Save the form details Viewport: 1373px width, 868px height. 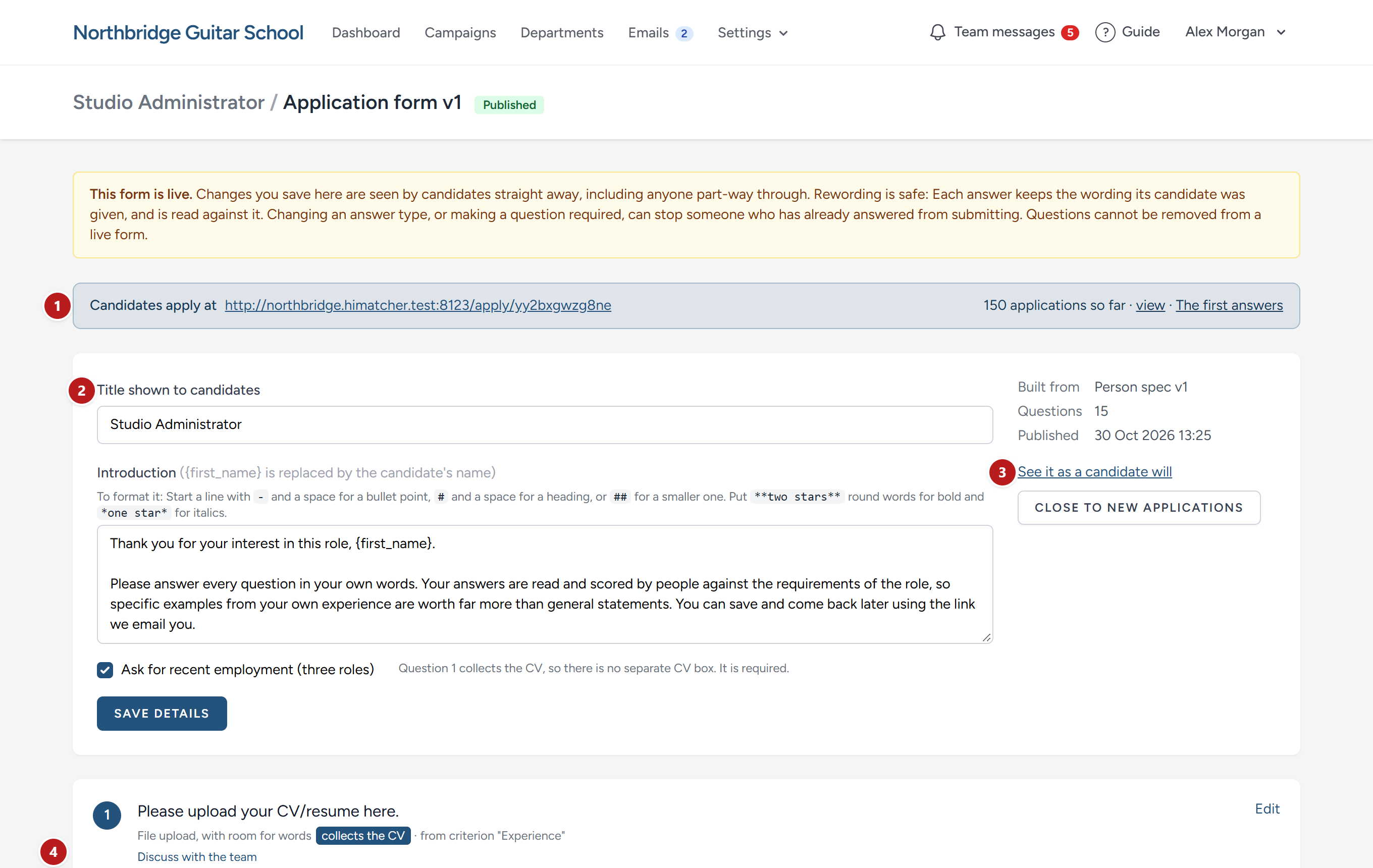click(x=162, y=714)
